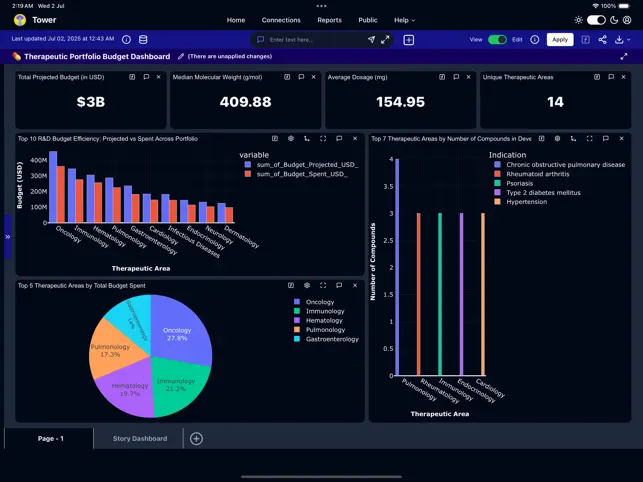This screenshot has height=482, width=643.
Task: Click the share icon in the toolbar
Action: click(x=602, y=40)
